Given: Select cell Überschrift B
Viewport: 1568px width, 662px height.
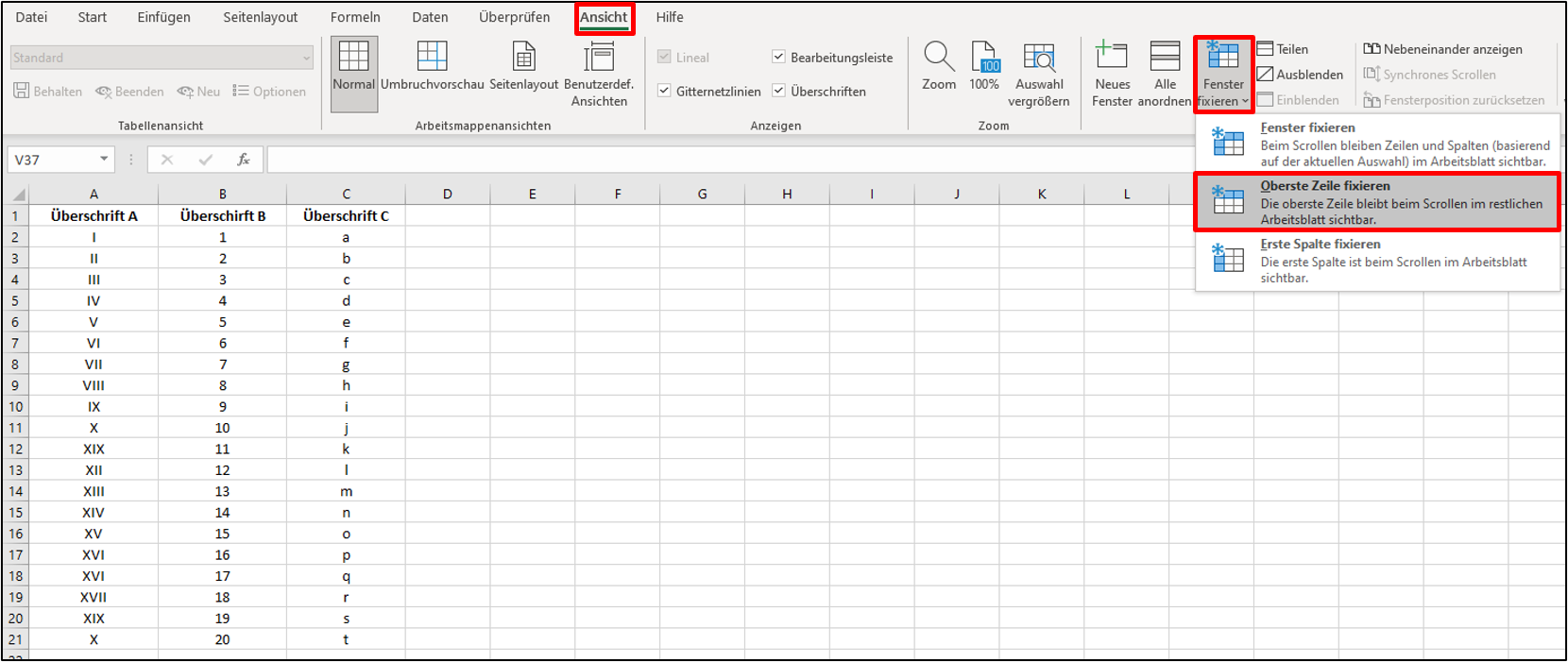Looking at the screenshot, I should (x=223, y=216).
